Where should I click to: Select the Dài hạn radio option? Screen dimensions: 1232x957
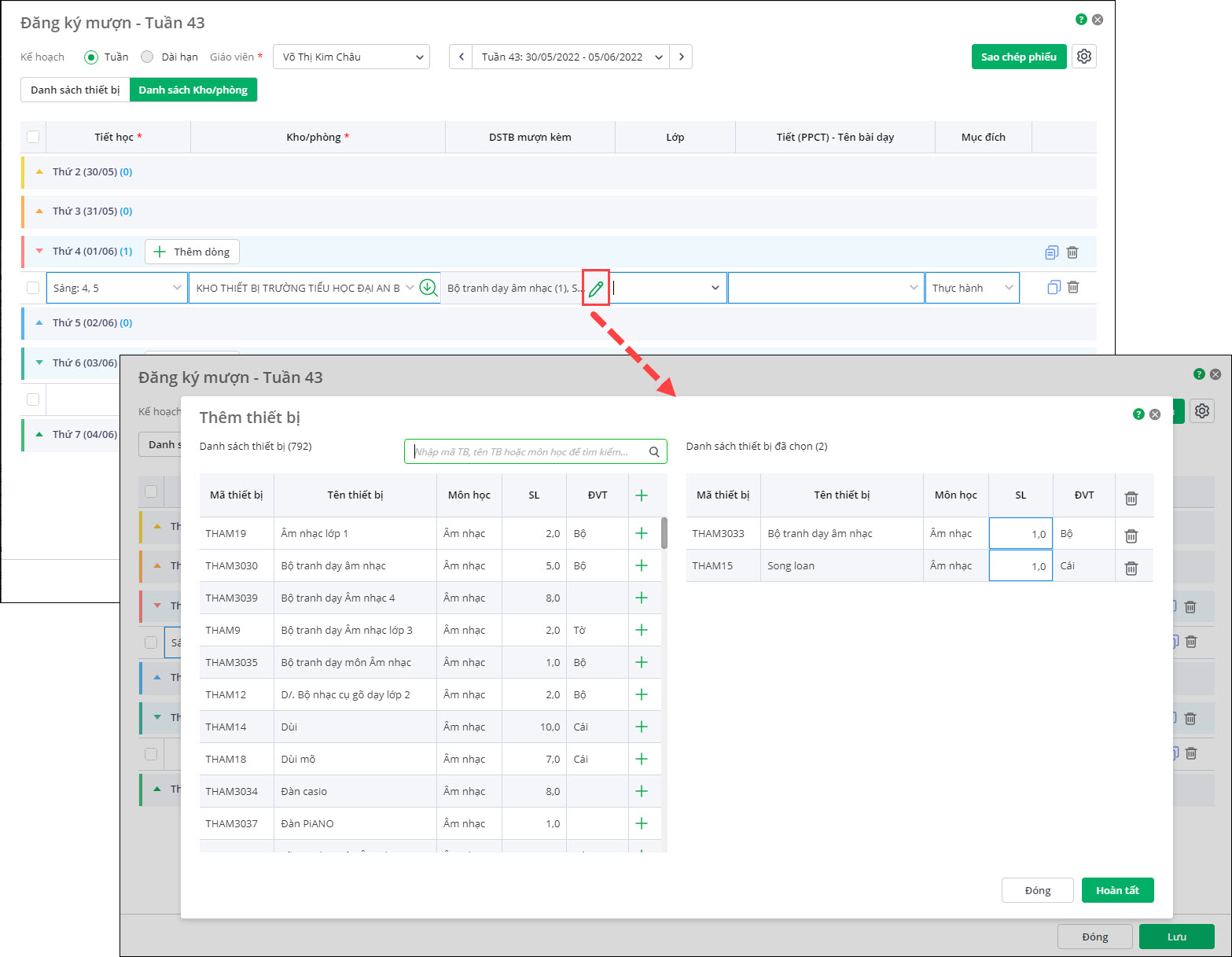coord(147,57)
